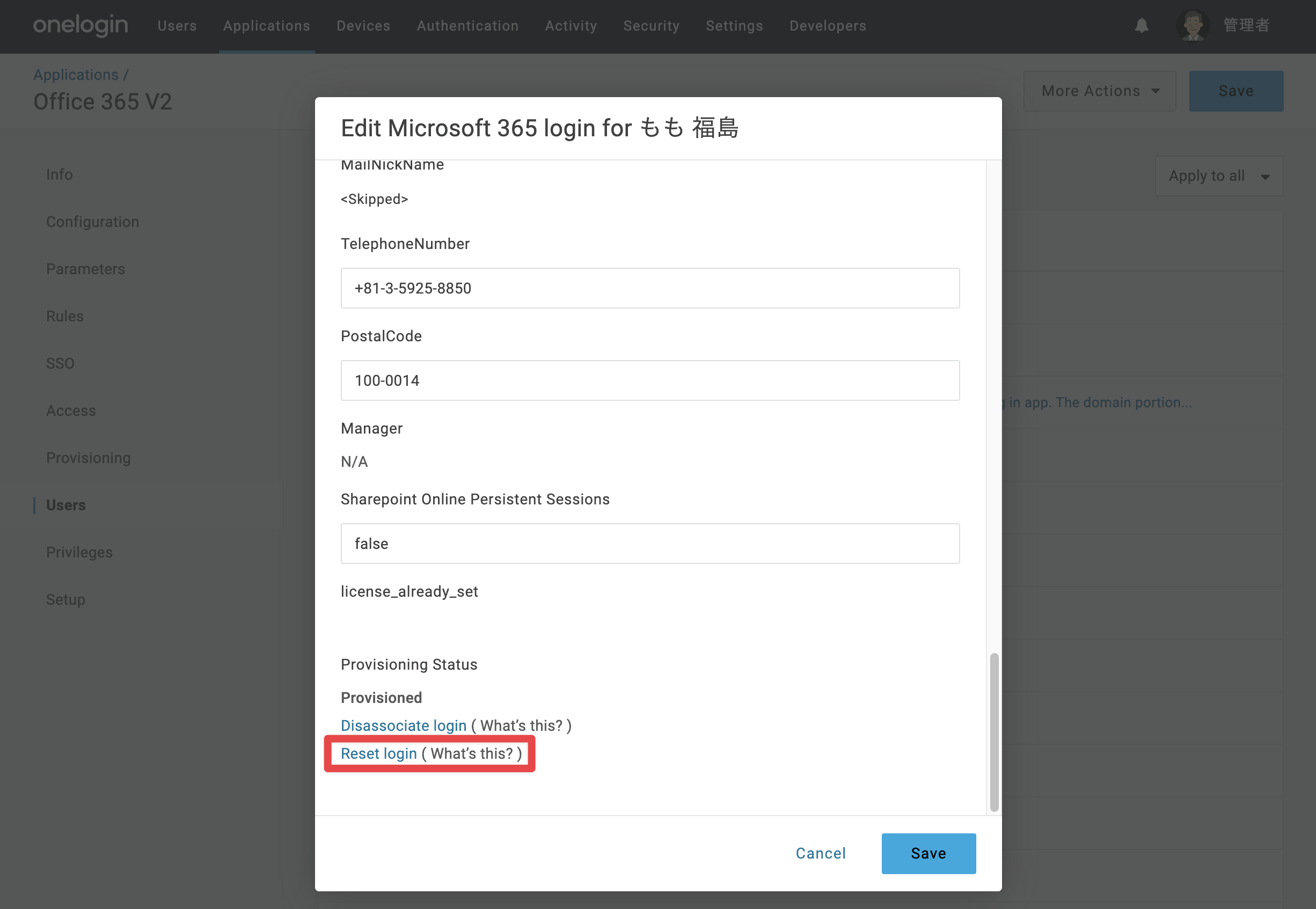Click the <Skipped> MailNickName value

pos(374,199)
